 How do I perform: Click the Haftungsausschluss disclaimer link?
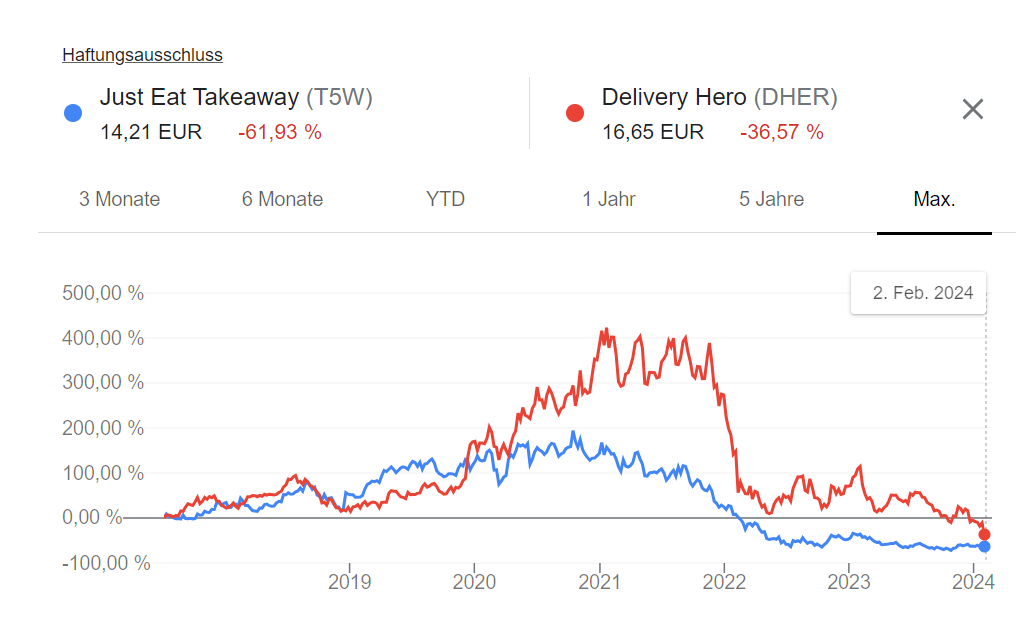[142, 55]
